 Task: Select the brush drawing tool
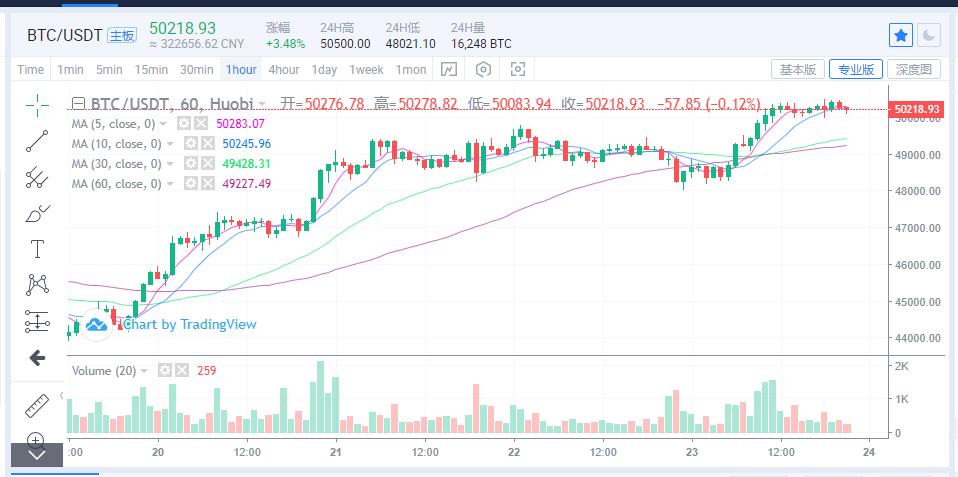tap(37, 213)
